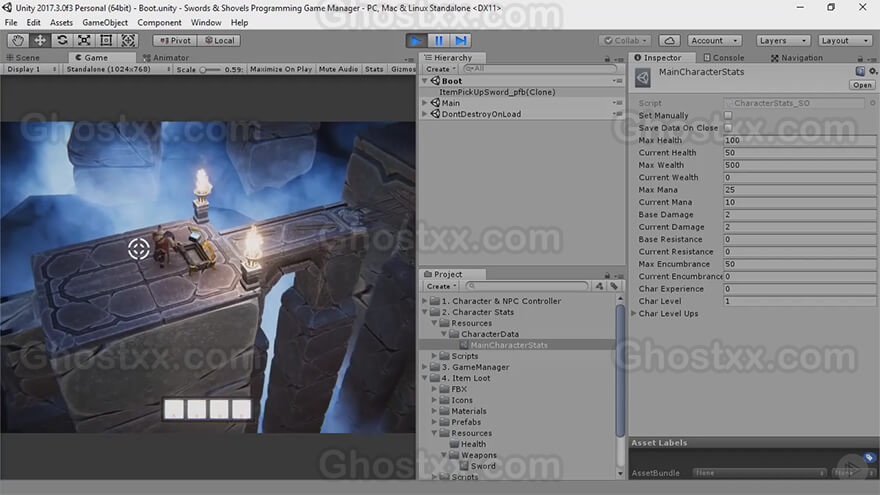Toggle Local/Global handle rotation
880x495 pixels.
pos(219,40)
